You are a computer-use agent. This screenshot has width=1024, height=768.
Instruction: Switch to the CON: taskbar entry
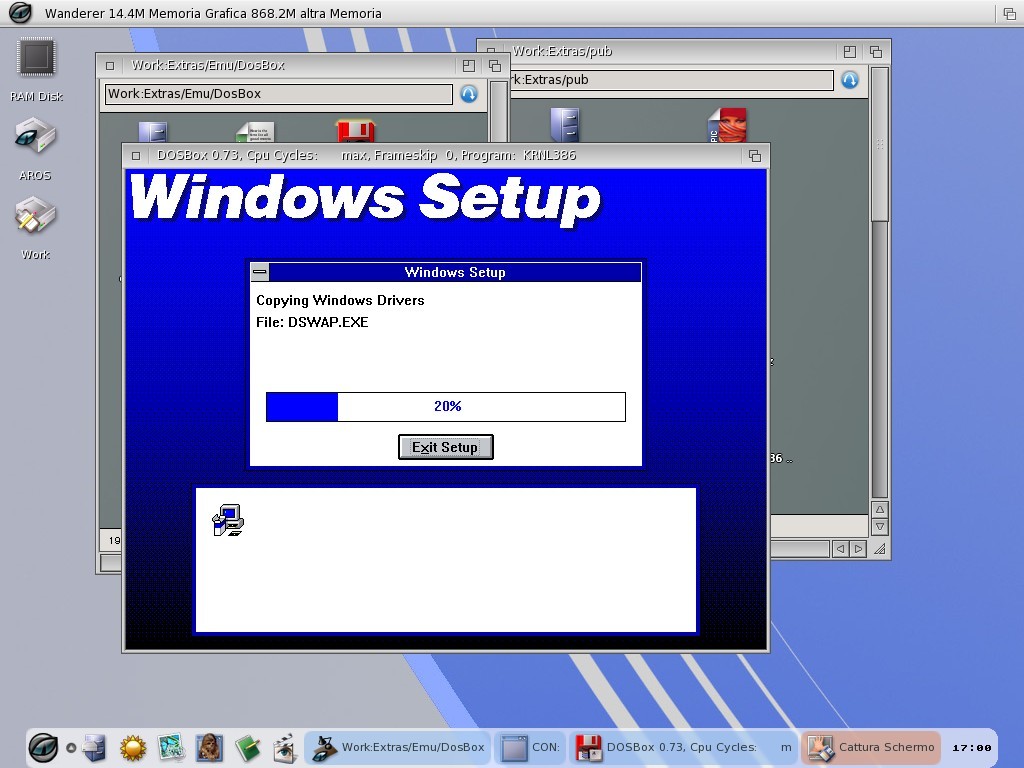(x=531, y=748)
